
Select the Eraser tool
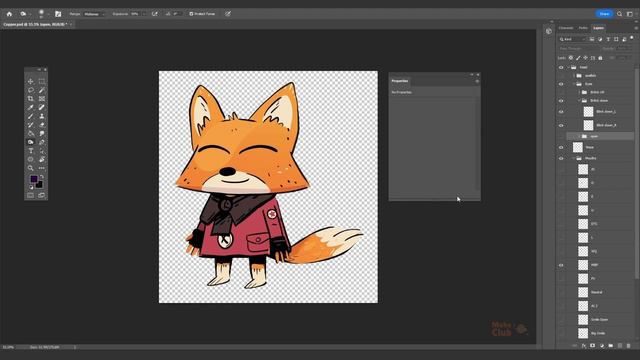coord(42,125)
